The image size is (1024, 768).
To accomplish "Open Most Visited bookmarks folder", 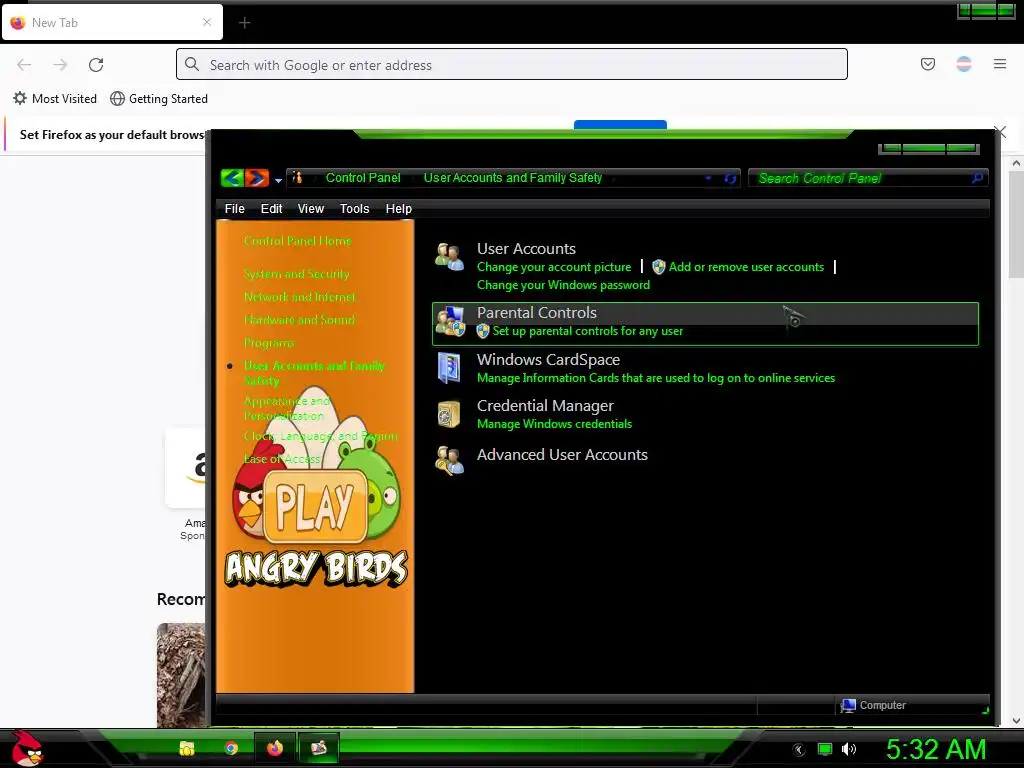I will [55, 99].
